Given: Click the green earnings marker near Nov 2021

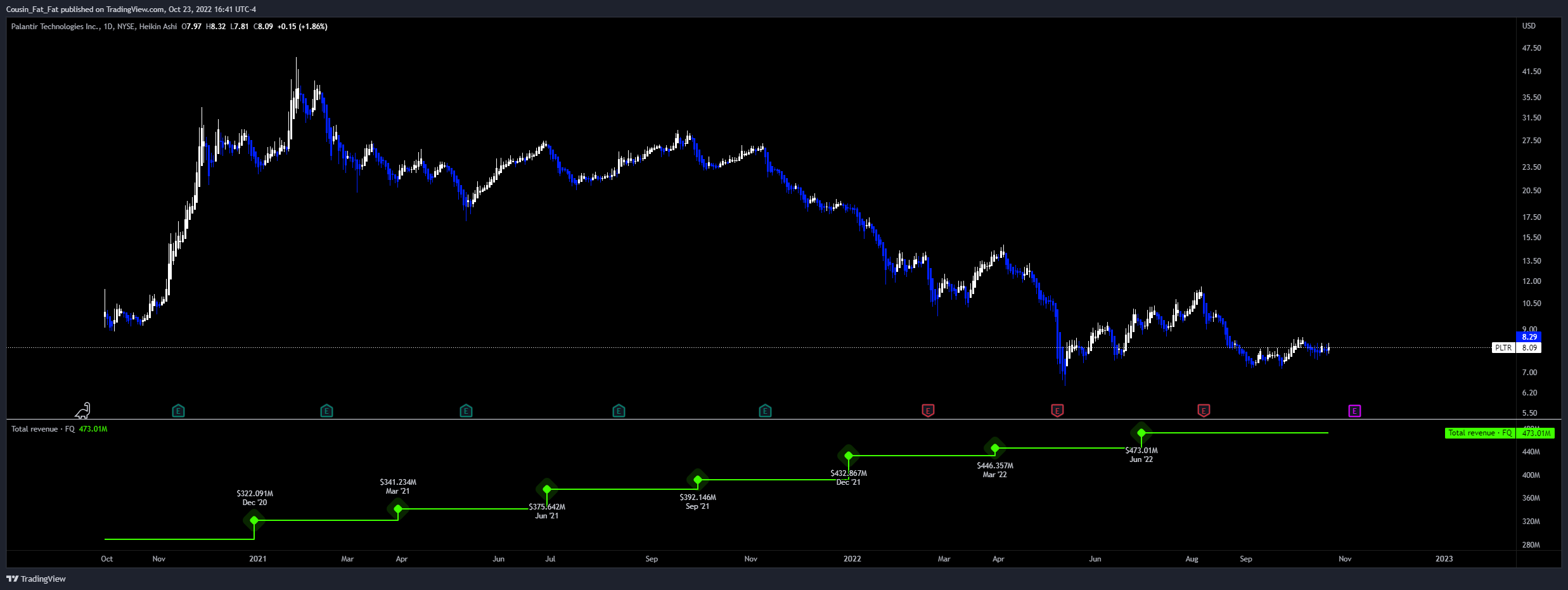Looking at the screenshot, I should 765,411.
